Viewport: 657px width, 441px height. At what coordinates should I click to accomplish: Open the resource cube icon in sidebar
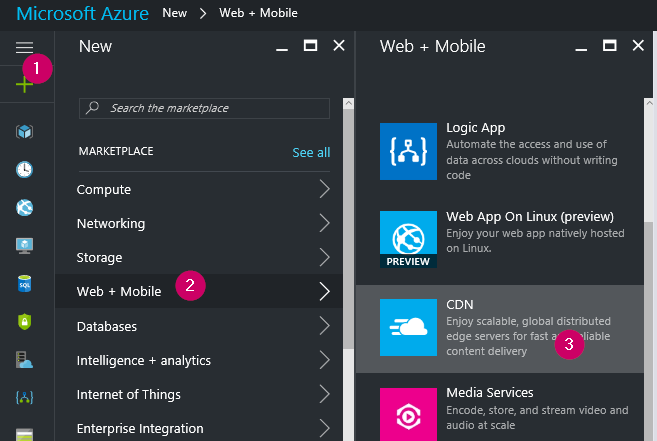(24, 132)
